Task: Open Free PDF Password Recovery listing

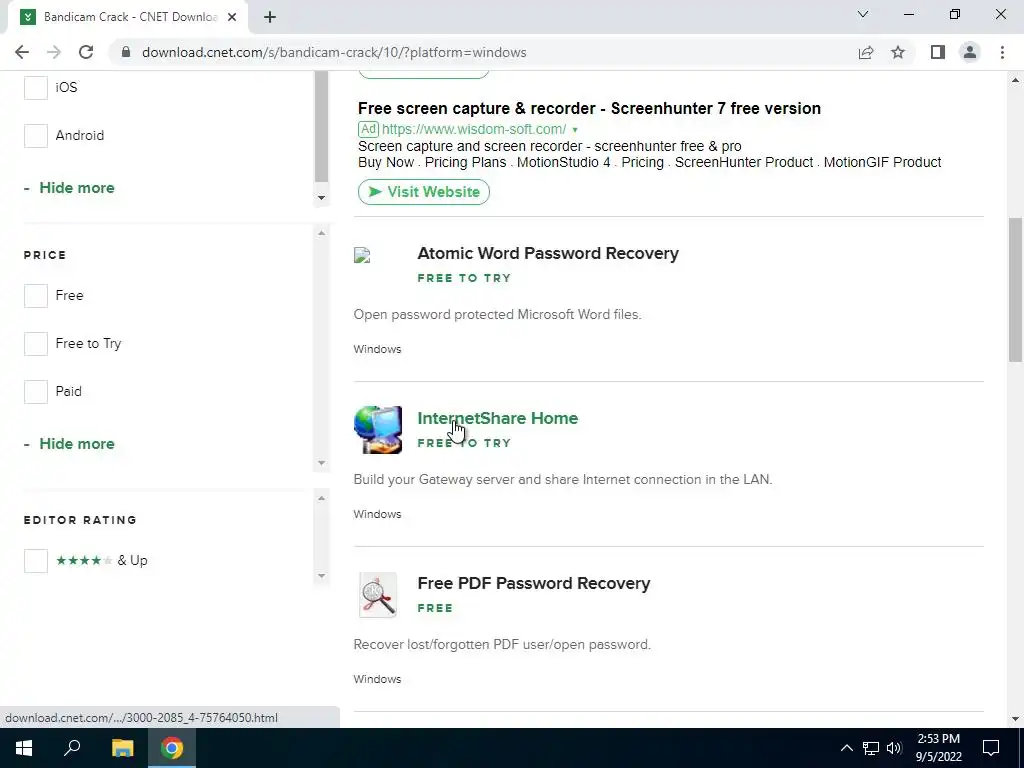Action: [x=534, y=583]
